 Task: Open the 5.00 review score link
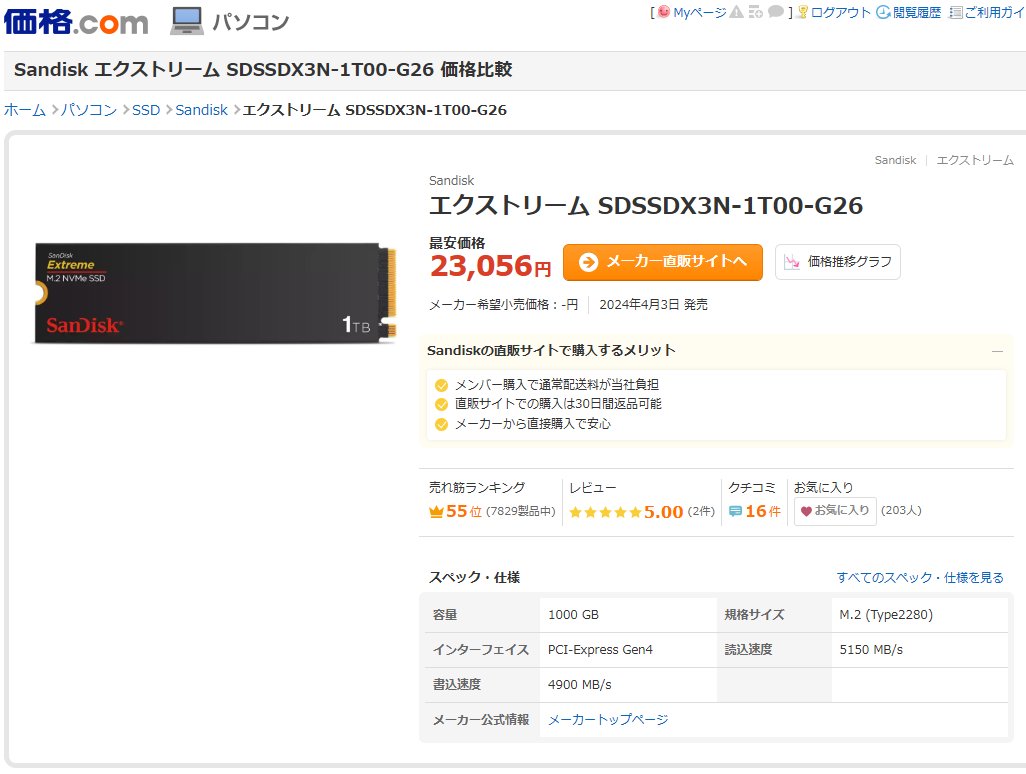tap(663, 512)
